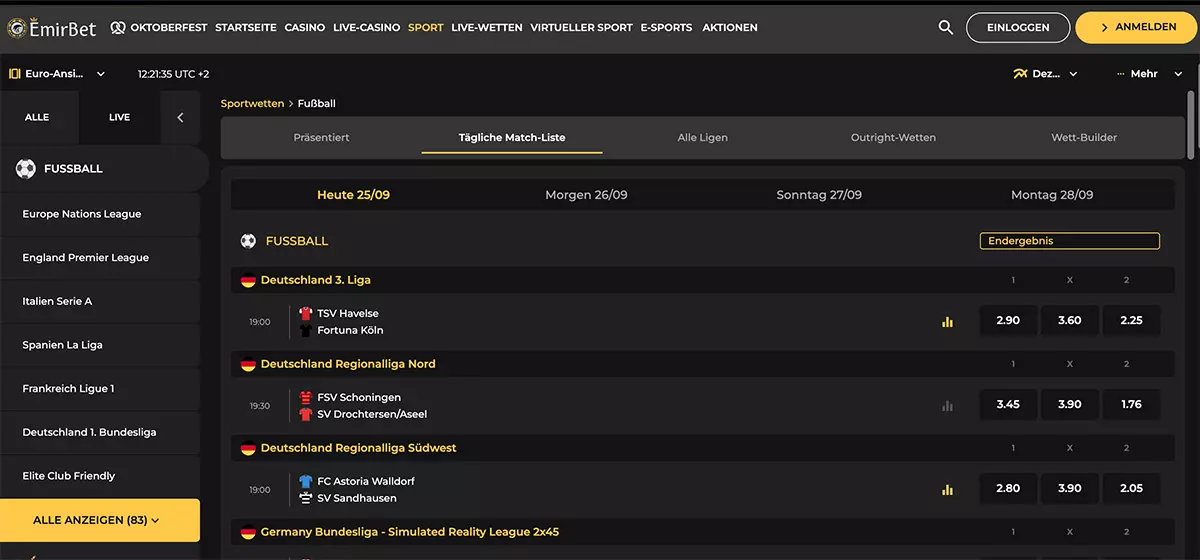
Task: Select odds 1.76 for SV Drochtersen/Assel
Action: (1131, 404)
